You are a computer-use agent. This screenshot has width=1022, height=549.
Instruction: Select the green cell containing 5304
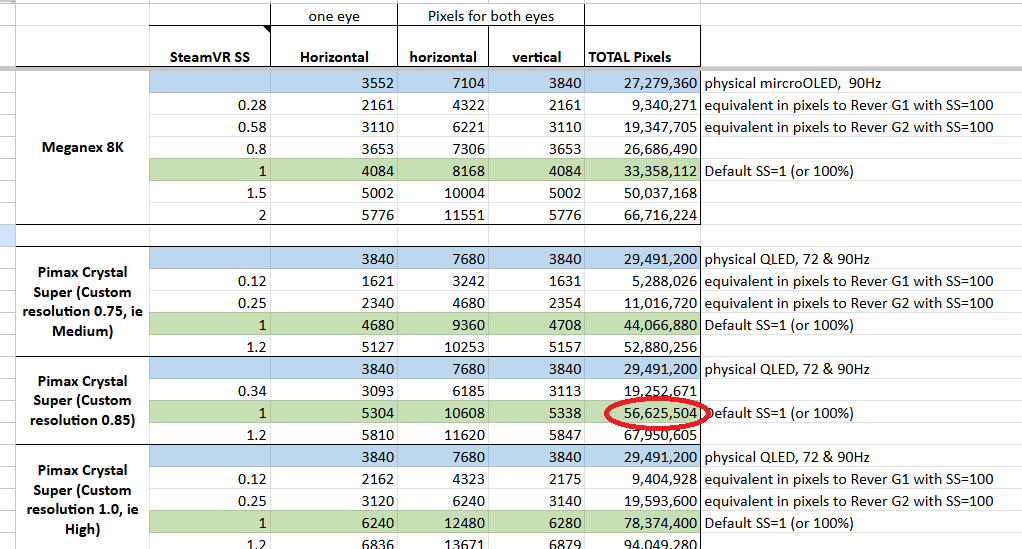tap(334, 413)
